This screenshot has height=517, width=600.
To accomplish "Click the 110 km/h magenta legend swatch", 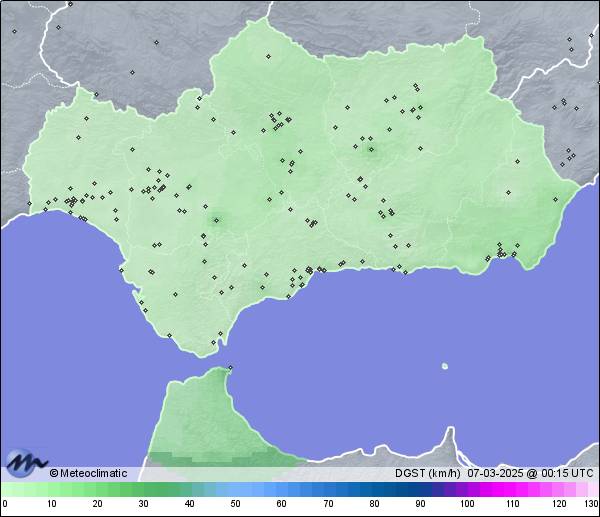I will point(513,489).
